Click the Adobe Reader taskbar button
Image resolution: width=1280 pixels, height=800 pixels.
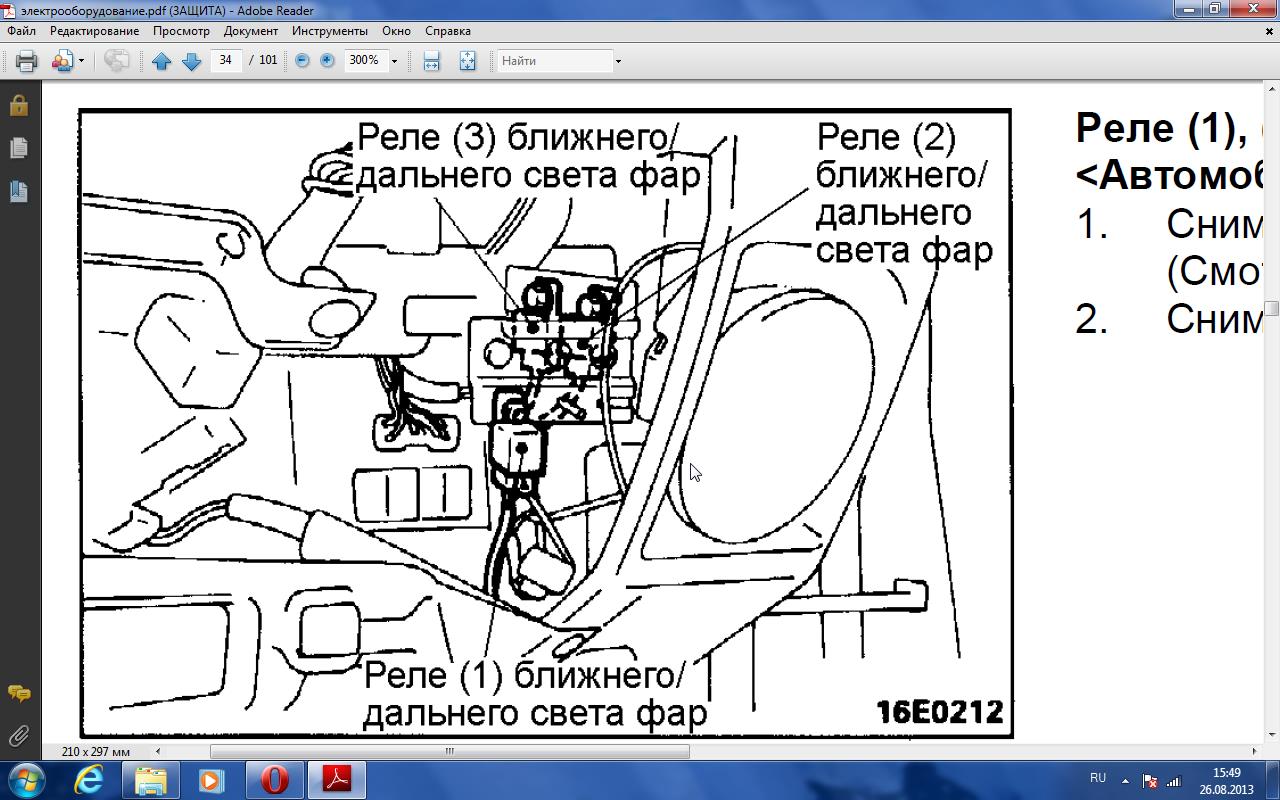click(336, 780)
